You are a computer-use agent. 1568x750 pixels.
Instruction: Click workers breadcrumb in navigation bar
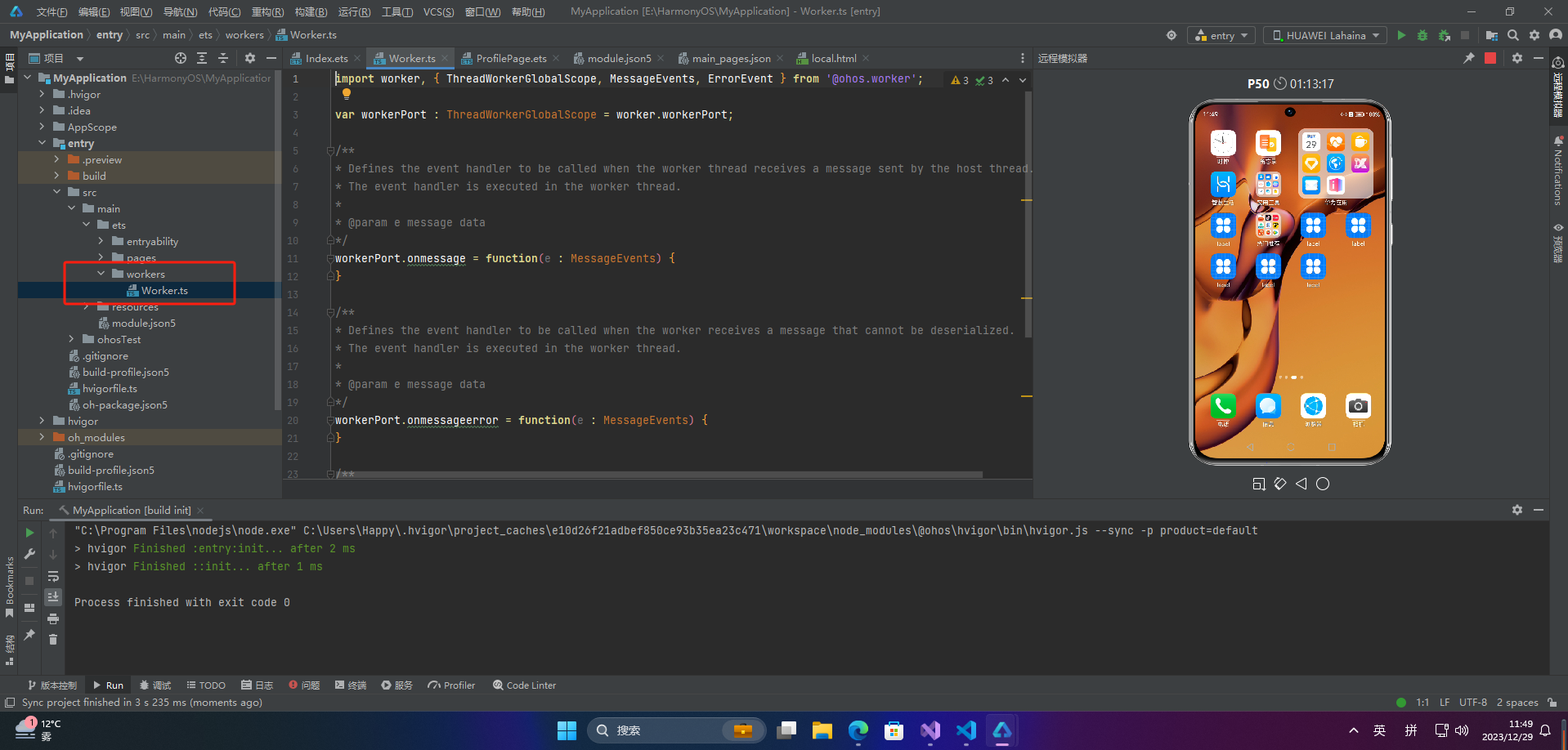(x=244, y=35)
